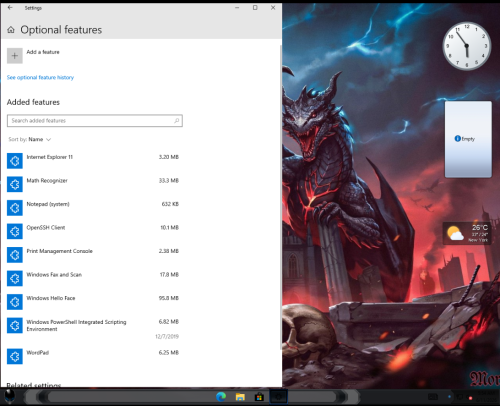Screen dimensions: 500x406
Task: Click the Add a feature plus icon
Action: click(x=15, y=56)
